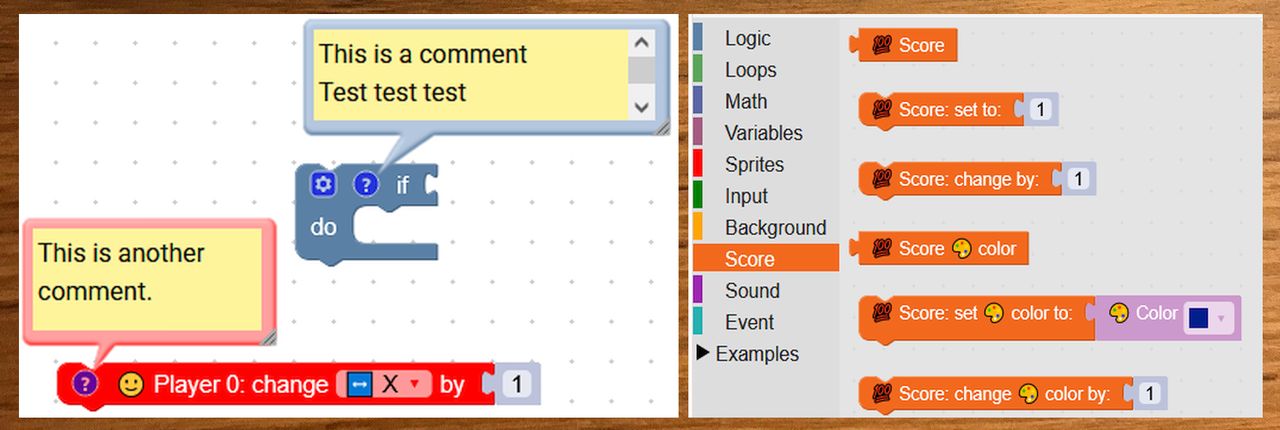
Task: Click the smiley face icon on Player block
Action: [x=131, y=384]
